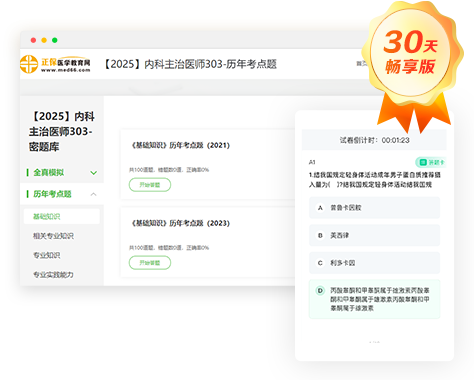Choose the highlighted option D
This screenshot has width=474, height=380.
tap(375, 299)
